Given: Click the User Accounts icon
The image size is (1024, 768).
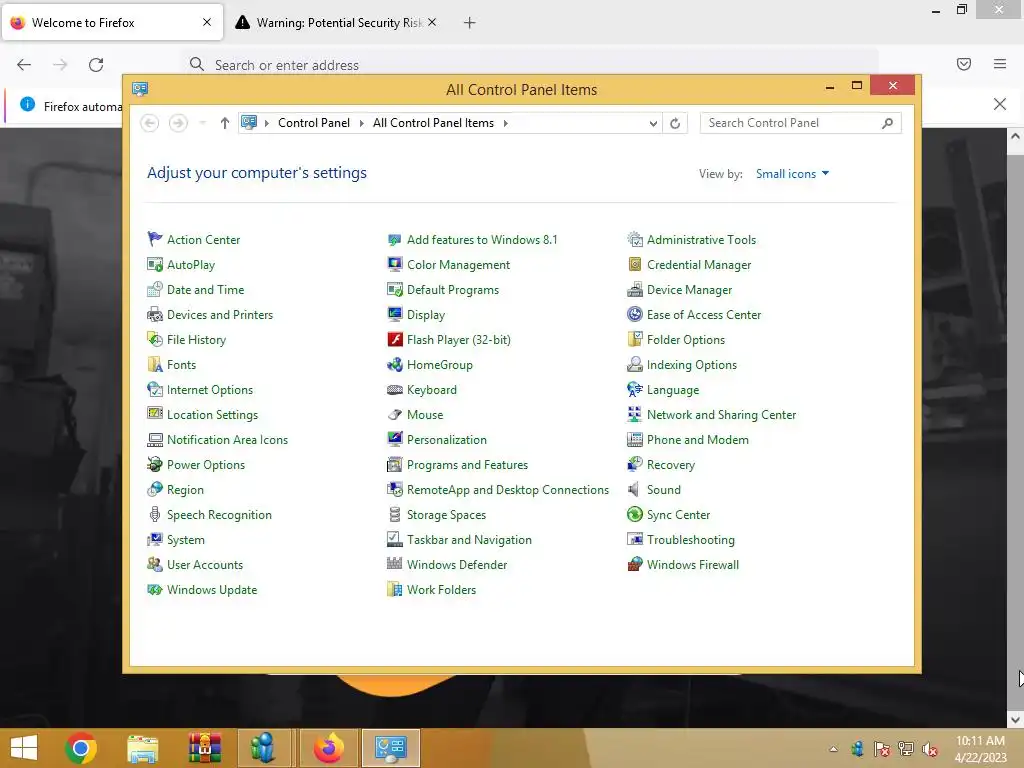Looking at the screenshot, I should [x=155, y=564].
